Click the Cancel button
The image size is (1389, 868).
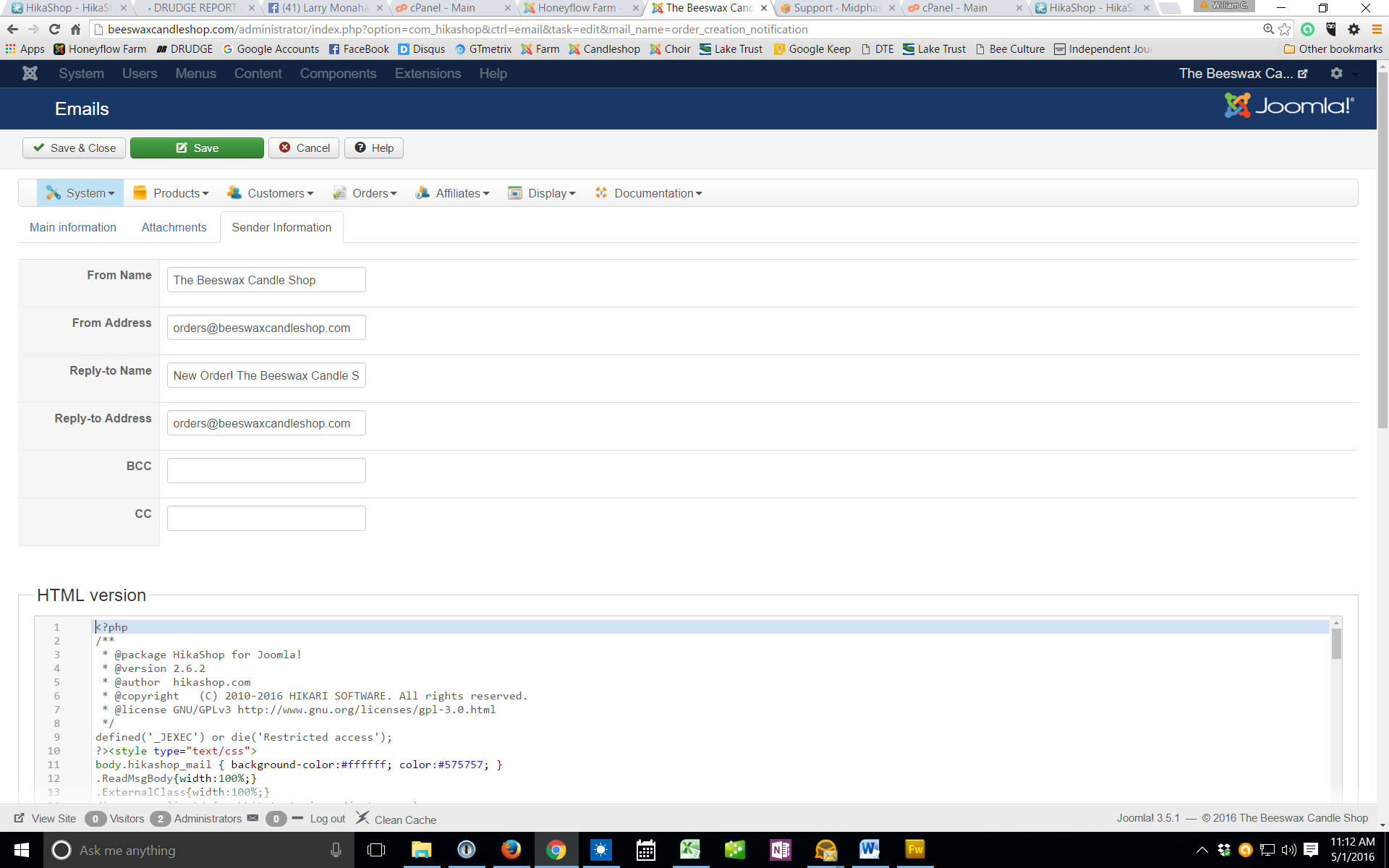[x=304, y=148]
